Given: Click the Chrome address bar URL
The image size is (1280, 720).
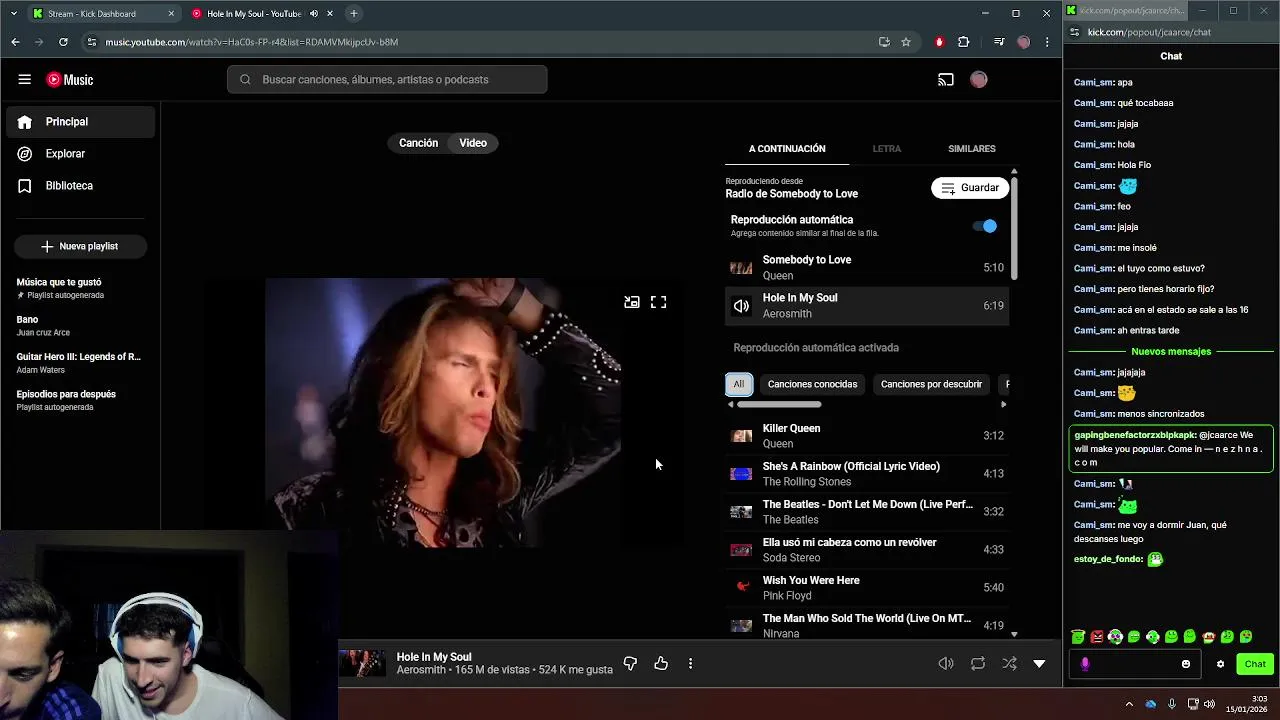Looking at the screenshot, I should [252, 42].
